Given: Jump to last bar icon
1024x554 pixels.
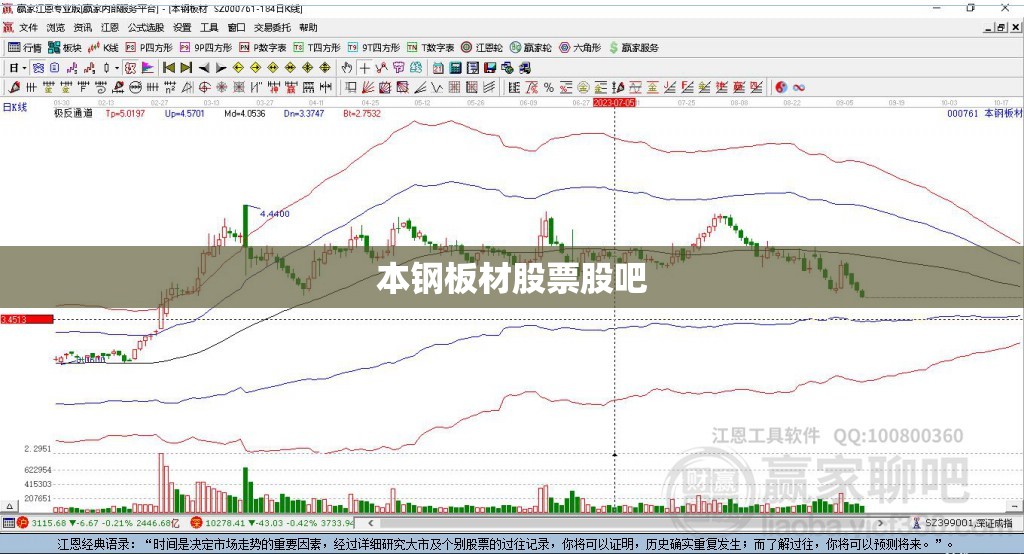Looking at the screenshot, I should (186, 68).
